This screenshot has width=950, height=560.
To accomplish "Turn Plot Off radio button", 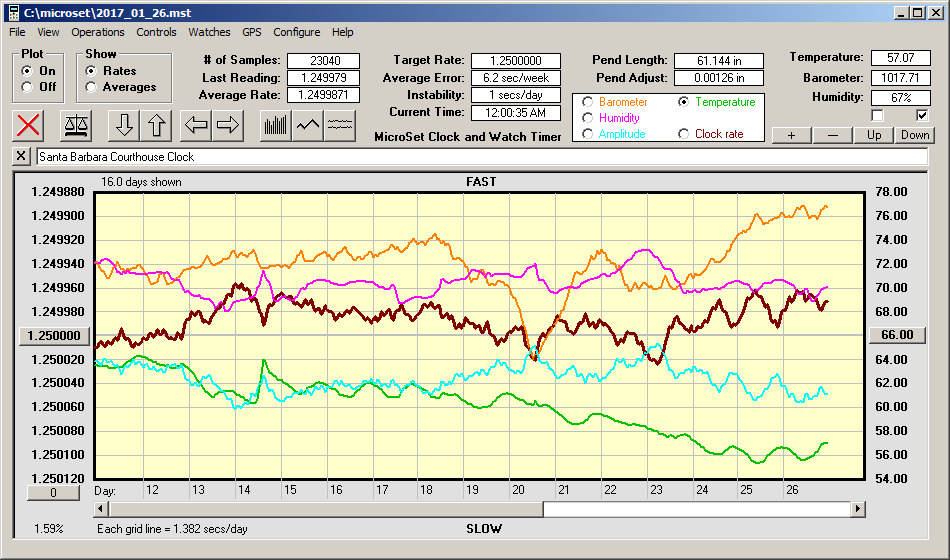I will click(x=27, y=87).
